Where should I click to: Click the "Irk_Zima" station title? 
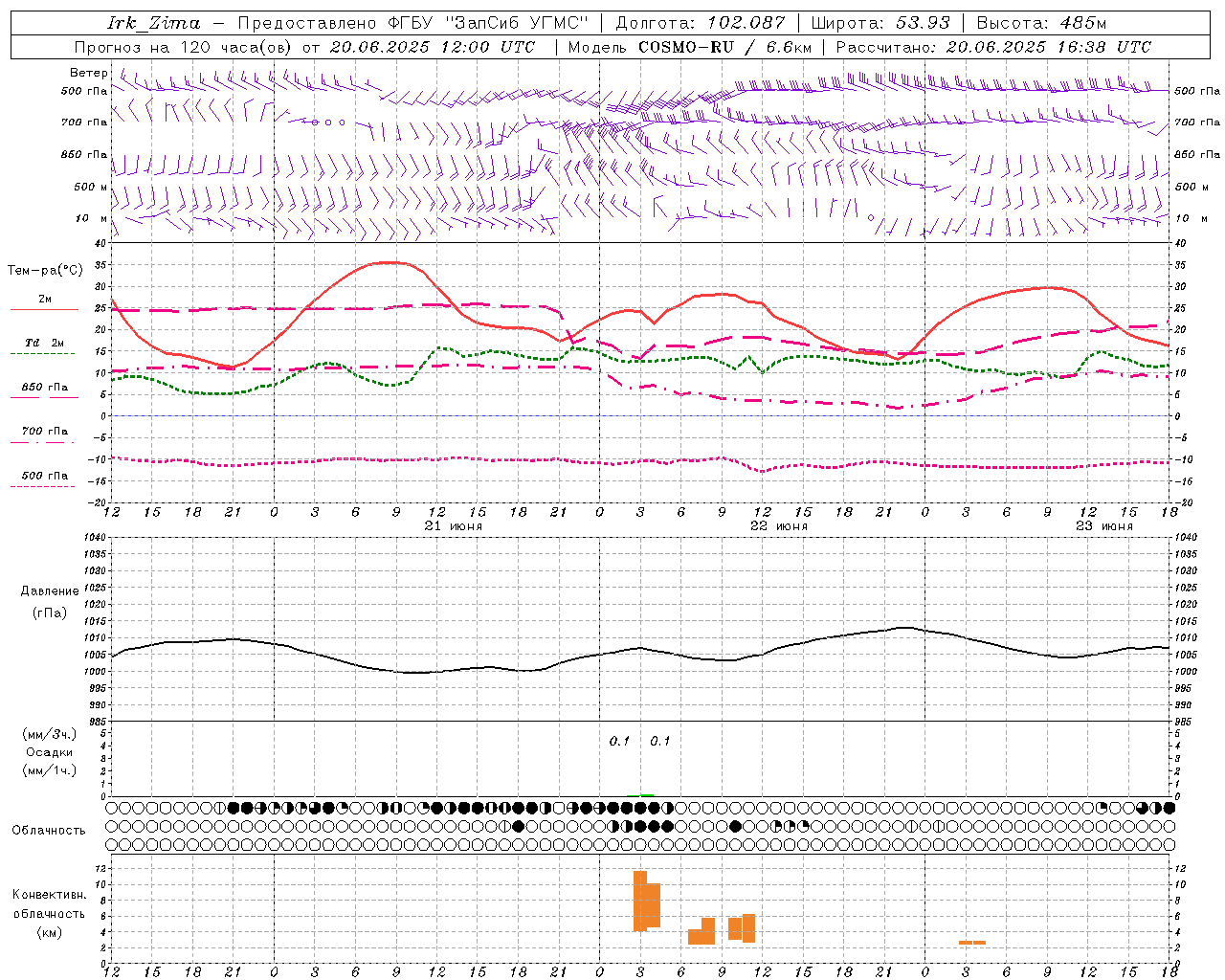(x=153, y=23)
